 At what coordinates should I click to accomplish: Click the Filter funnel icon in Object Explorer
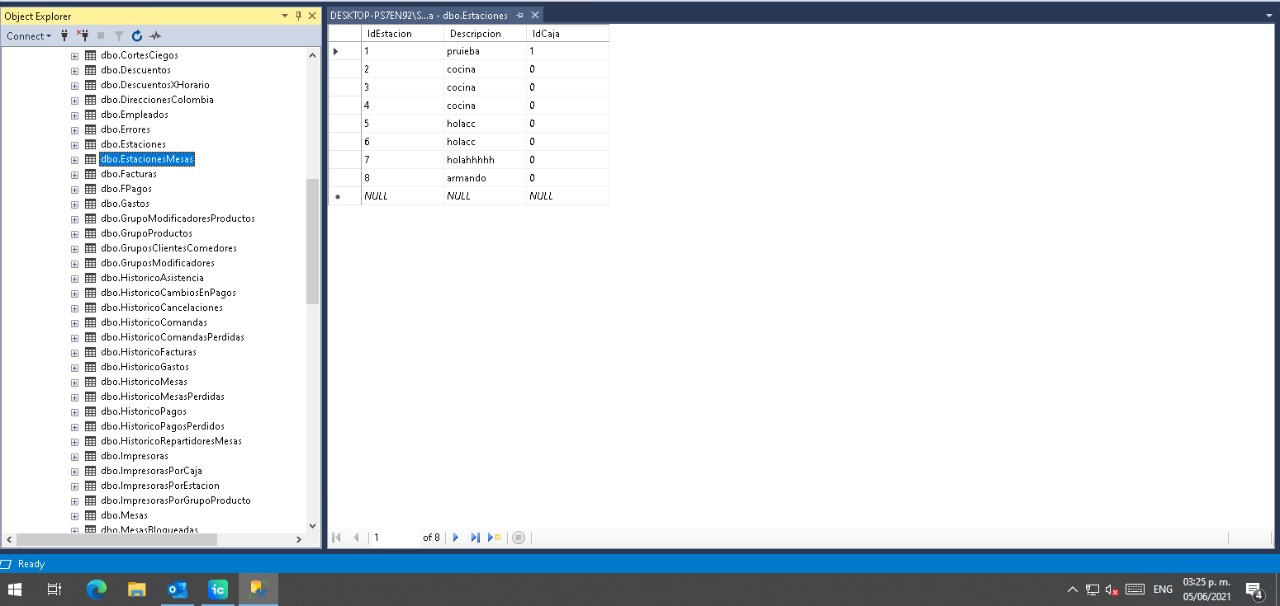pyautogui.click(x=118, y=36)
